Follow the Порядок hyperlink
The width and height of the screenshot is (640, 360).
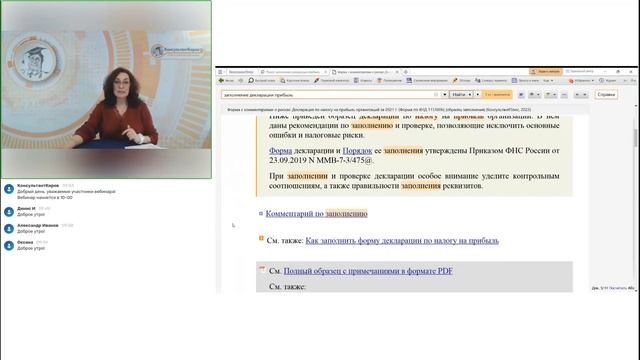[357, 151]
